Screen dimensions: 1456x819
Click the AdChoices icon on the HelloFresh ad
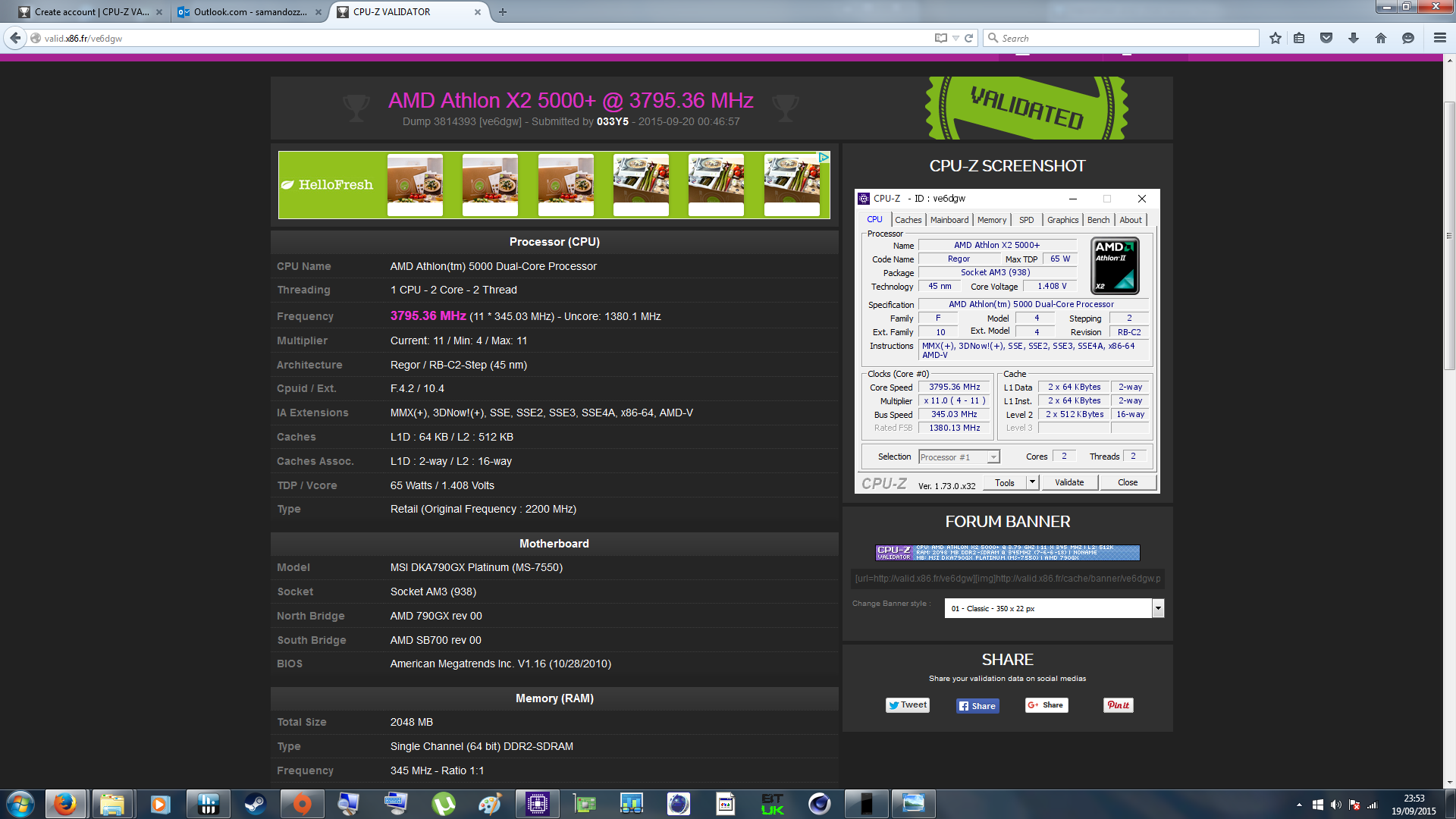pyautogui.click(x=824, y=157)
